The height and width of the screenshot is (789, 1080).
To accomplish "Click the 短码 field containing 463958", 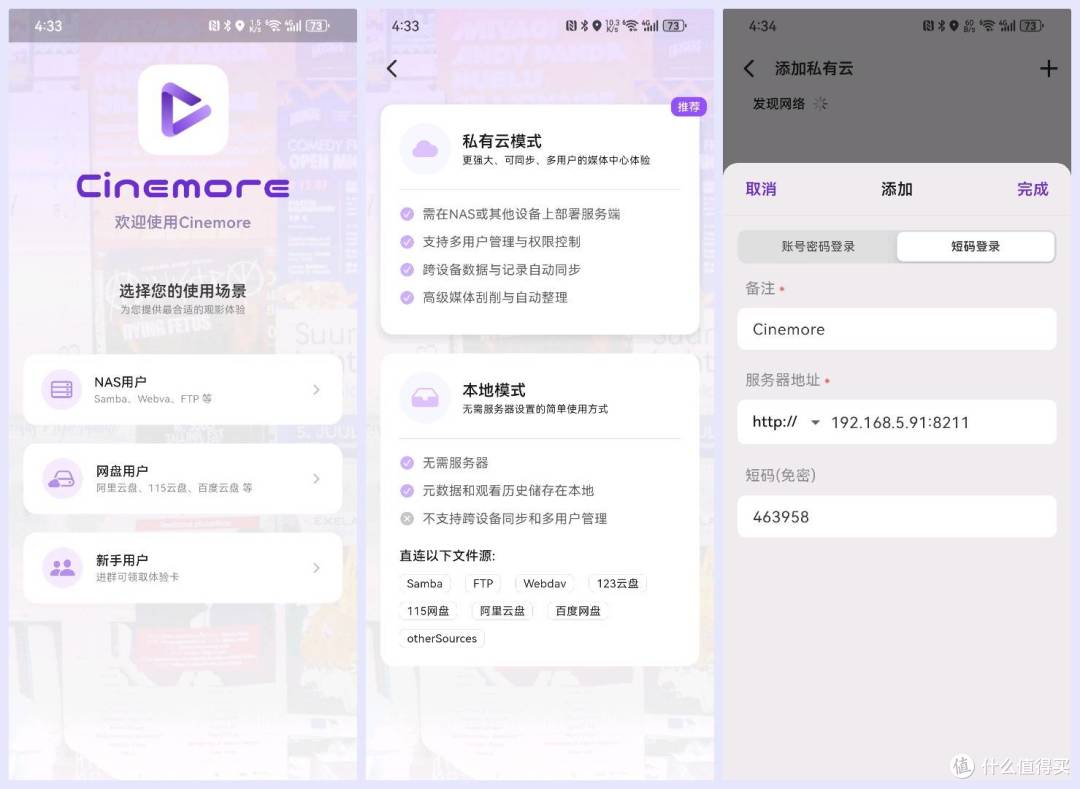I will 896,517.
